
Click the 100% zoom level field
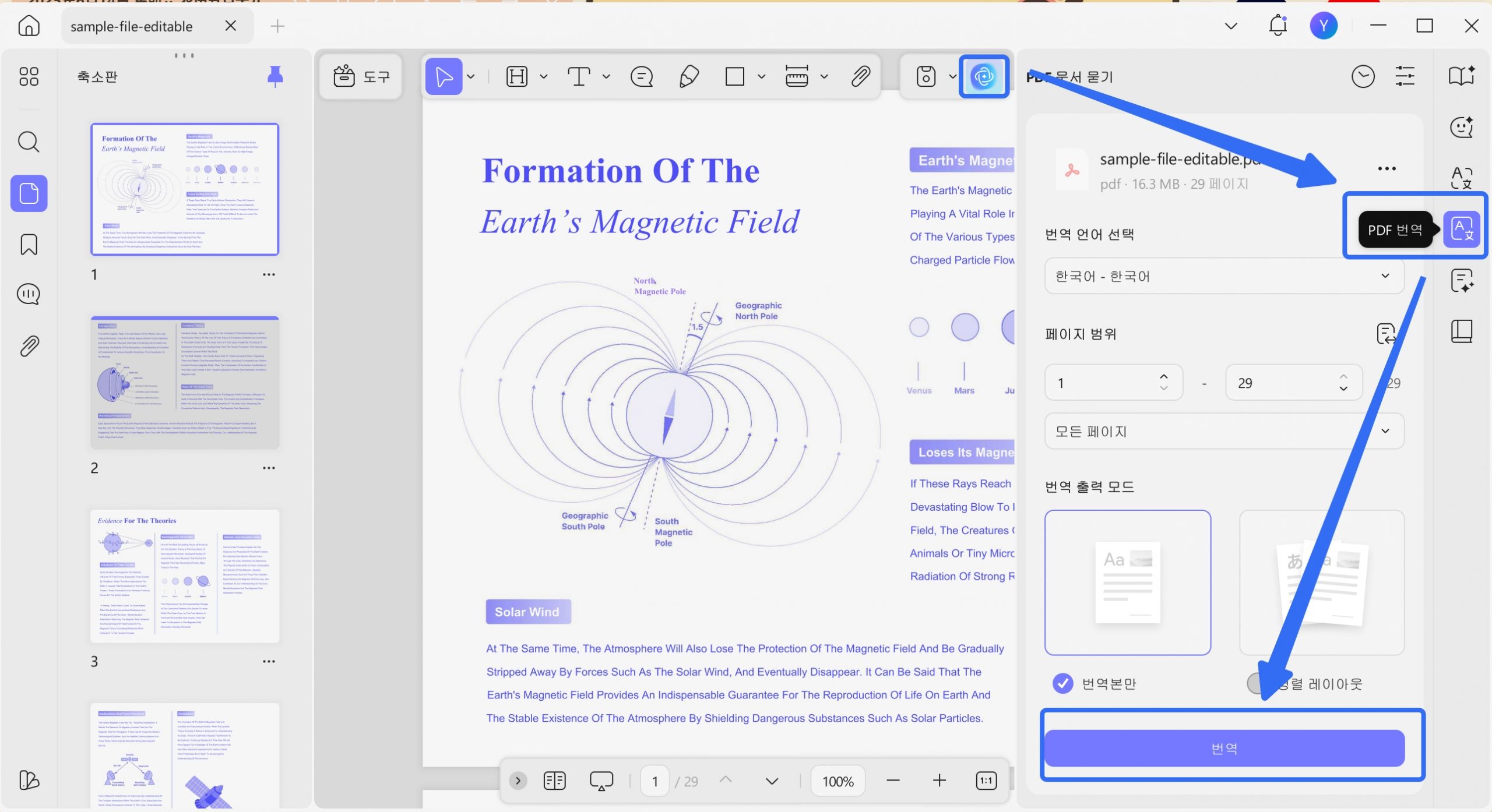click(838, 781)
